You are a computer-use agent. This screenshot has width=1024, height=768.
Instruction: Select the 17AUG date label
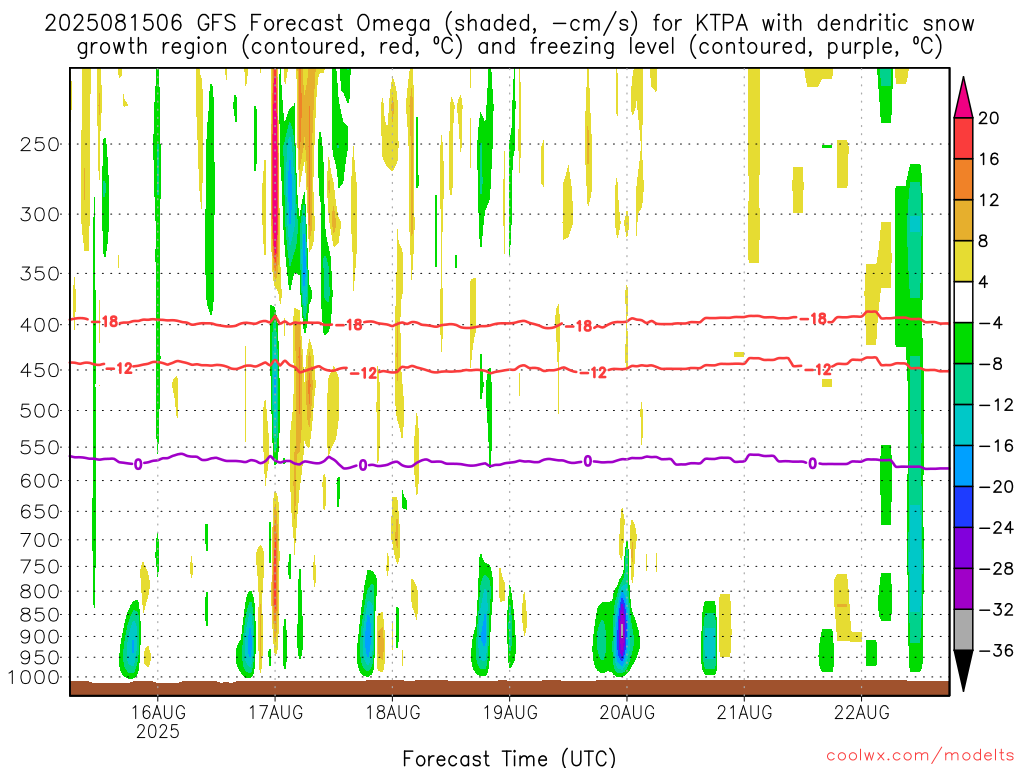coord(276,712)
